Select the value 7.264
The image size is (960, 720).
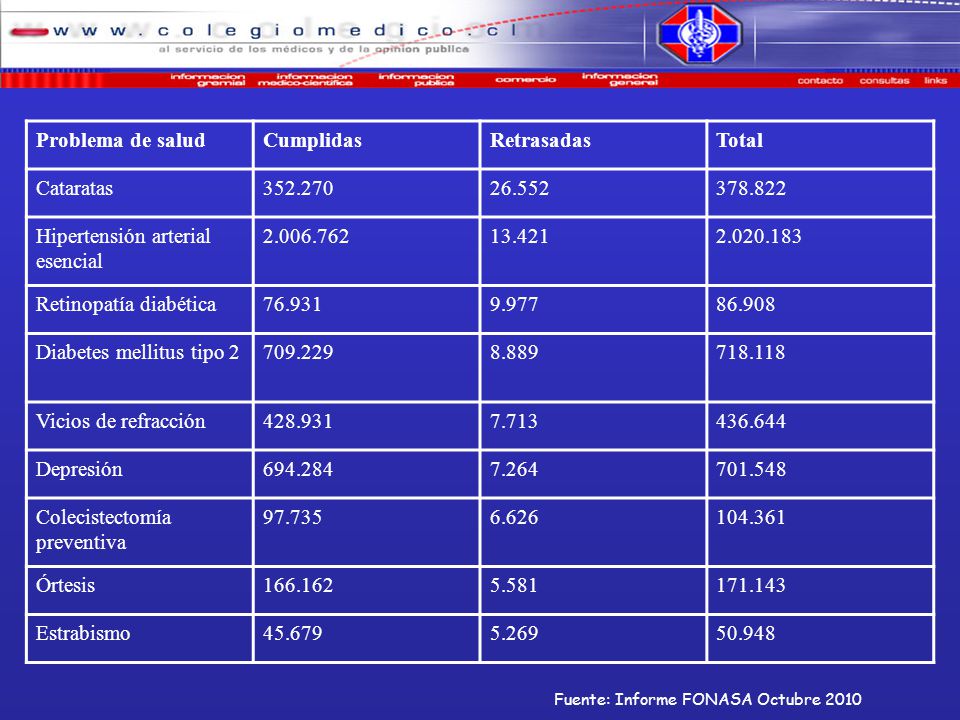click(514, 469)
